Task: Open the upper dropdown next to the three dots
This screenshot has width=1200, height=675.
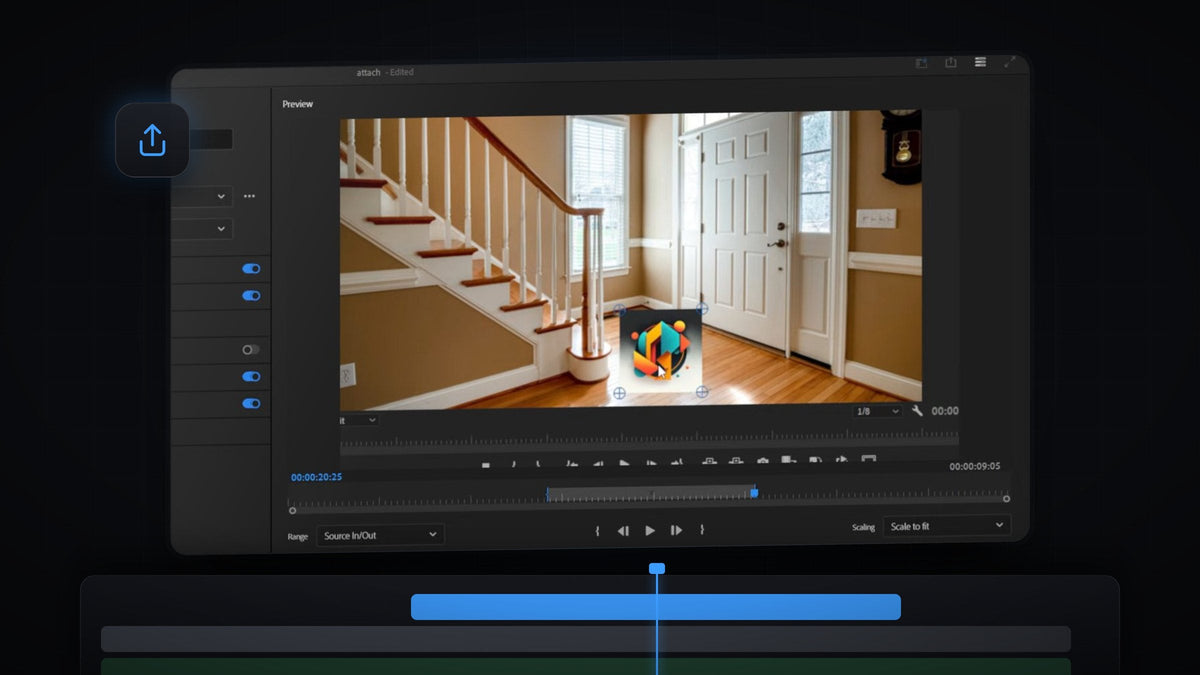Action: (203, 196)
